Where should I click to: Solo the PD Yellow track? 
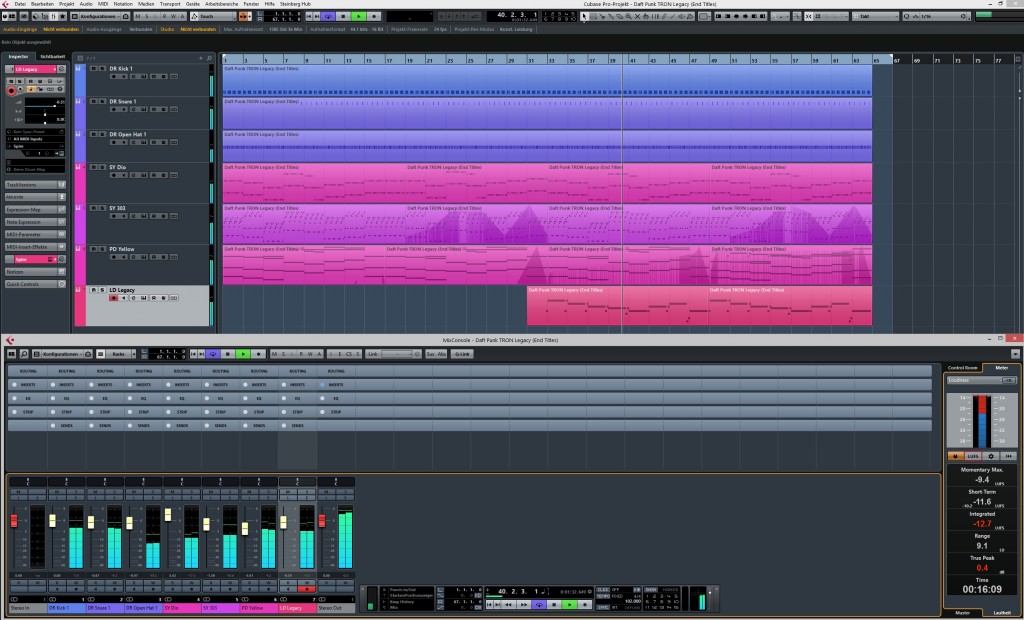pos(102,249)
